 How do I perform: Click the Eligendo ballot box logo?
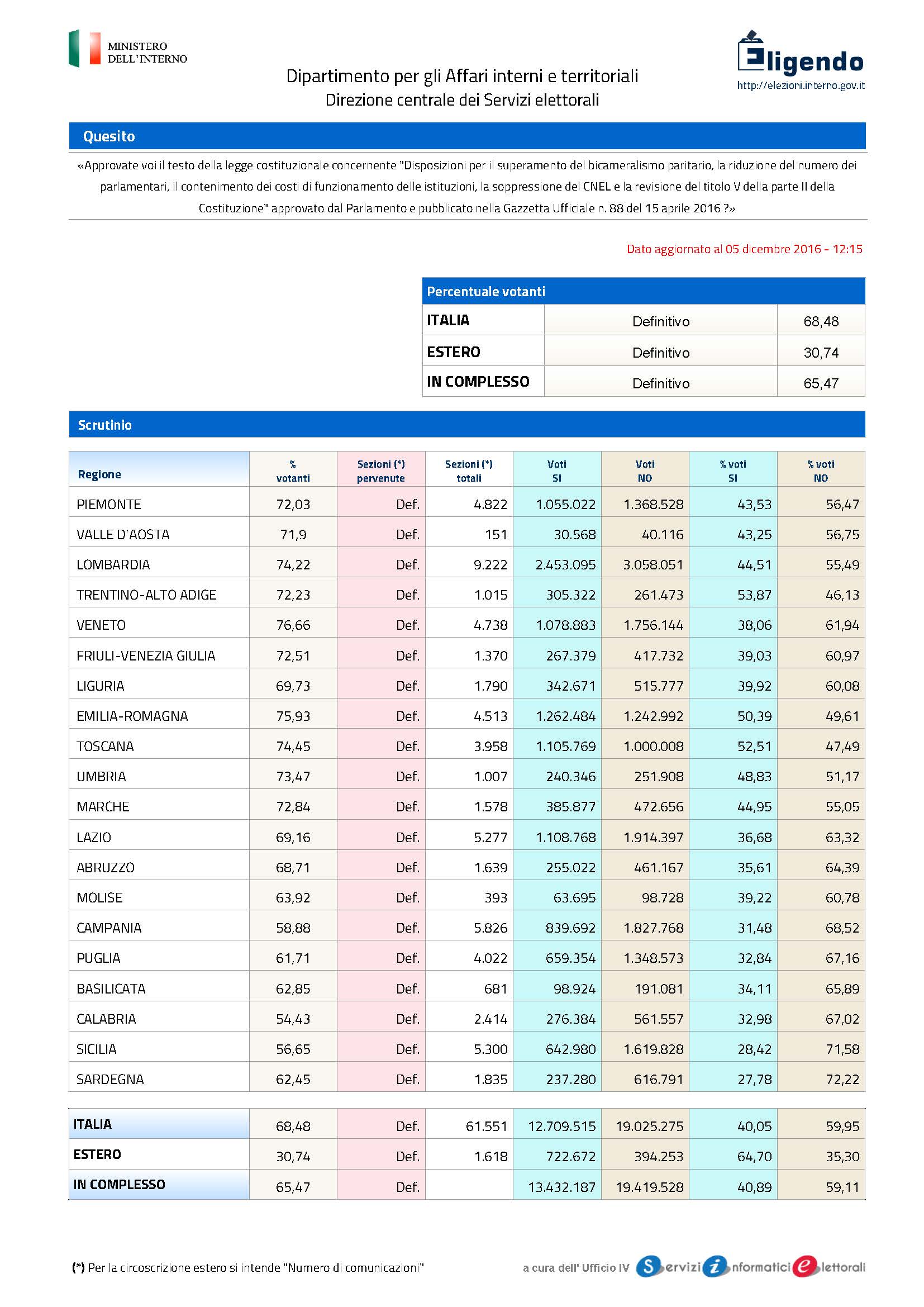tap(801, 53)
